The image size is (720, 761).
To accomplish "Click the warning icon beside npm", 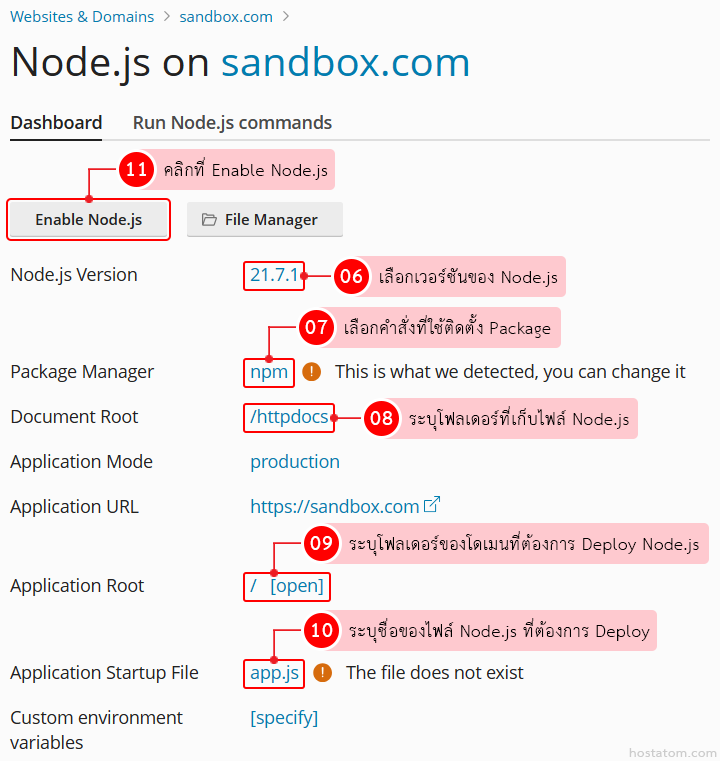I will tap(311, 372).
